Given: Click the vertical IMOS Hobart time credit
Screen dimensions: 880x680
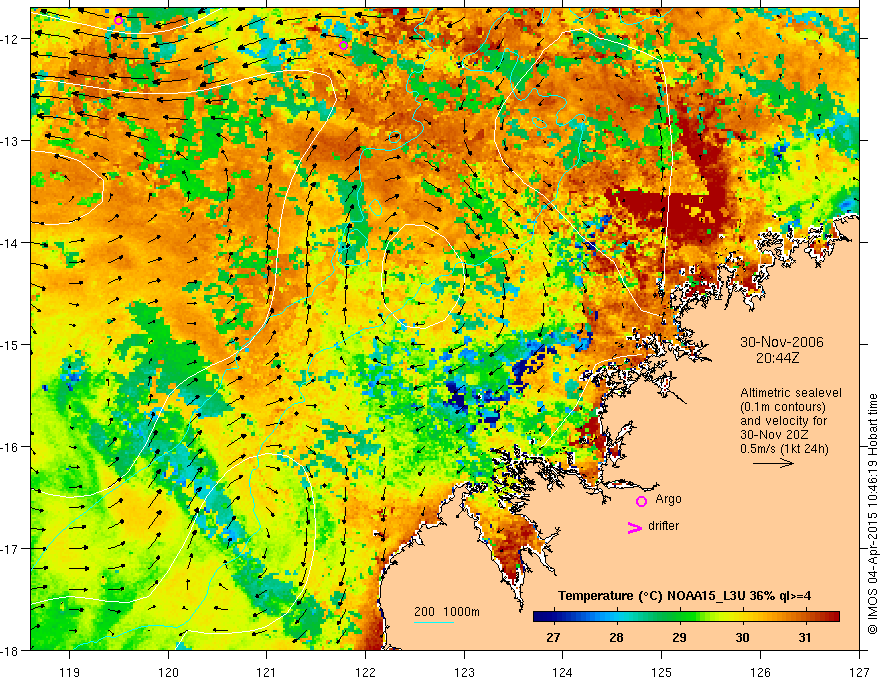Looking at the screenshot, I should click(x=872, y=513).
